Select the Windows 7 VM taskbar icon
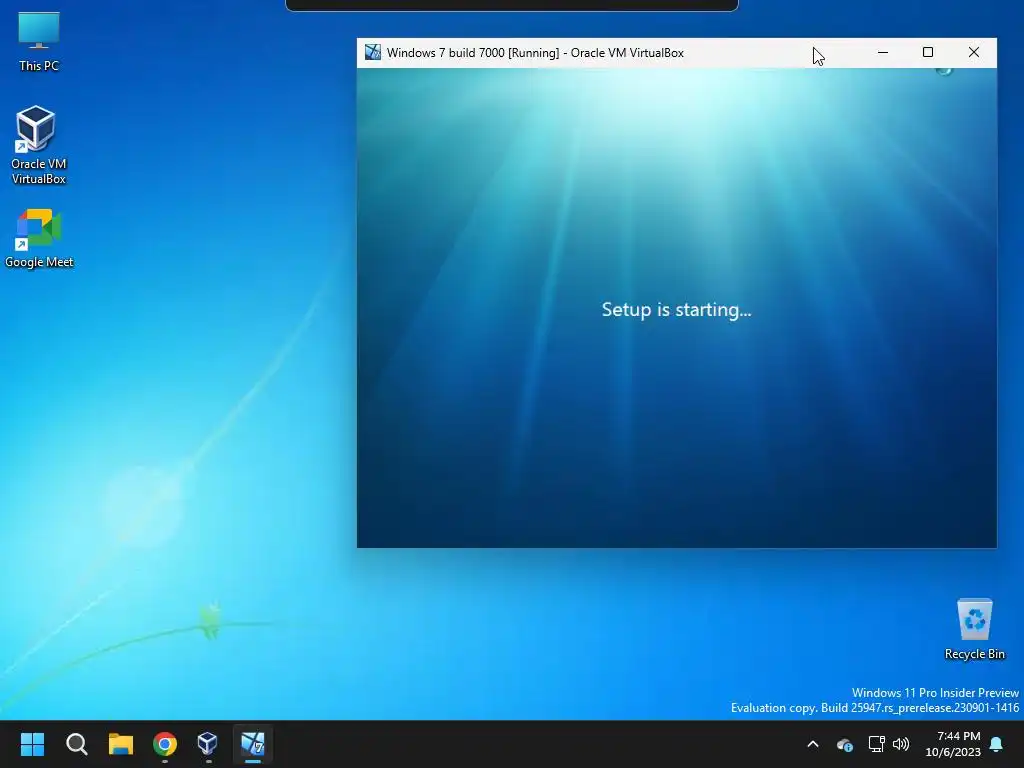The width and height of the screenshot is (1024, 768). [x=253, y=744]
